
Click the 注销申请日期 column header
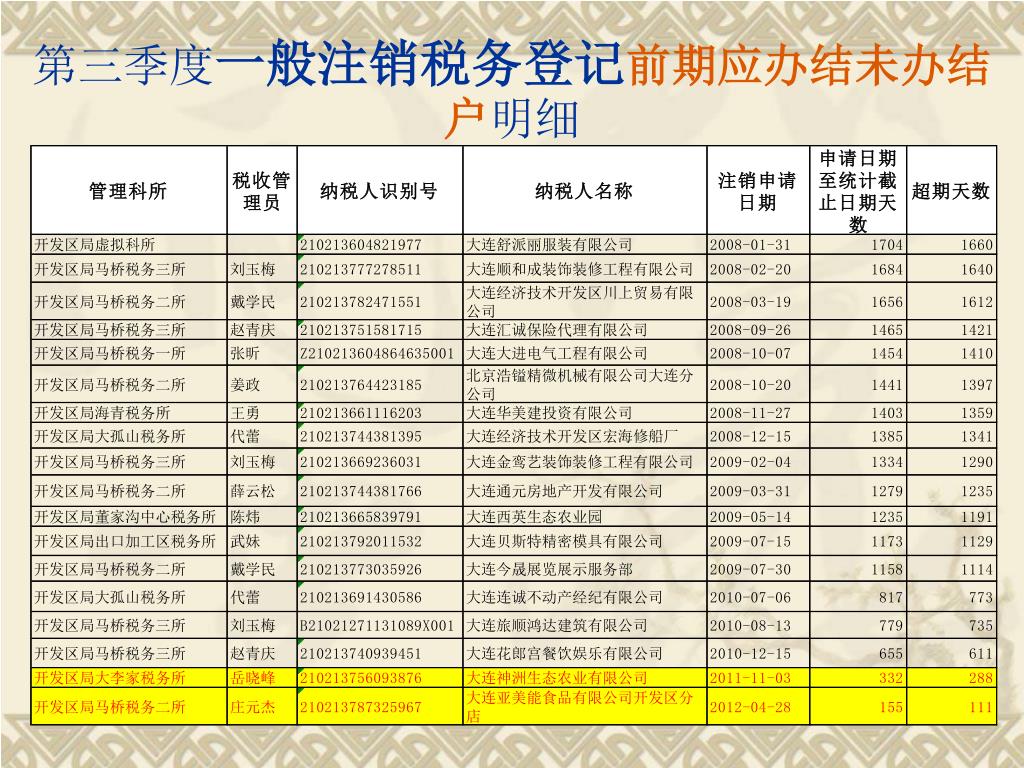(758, 191)
